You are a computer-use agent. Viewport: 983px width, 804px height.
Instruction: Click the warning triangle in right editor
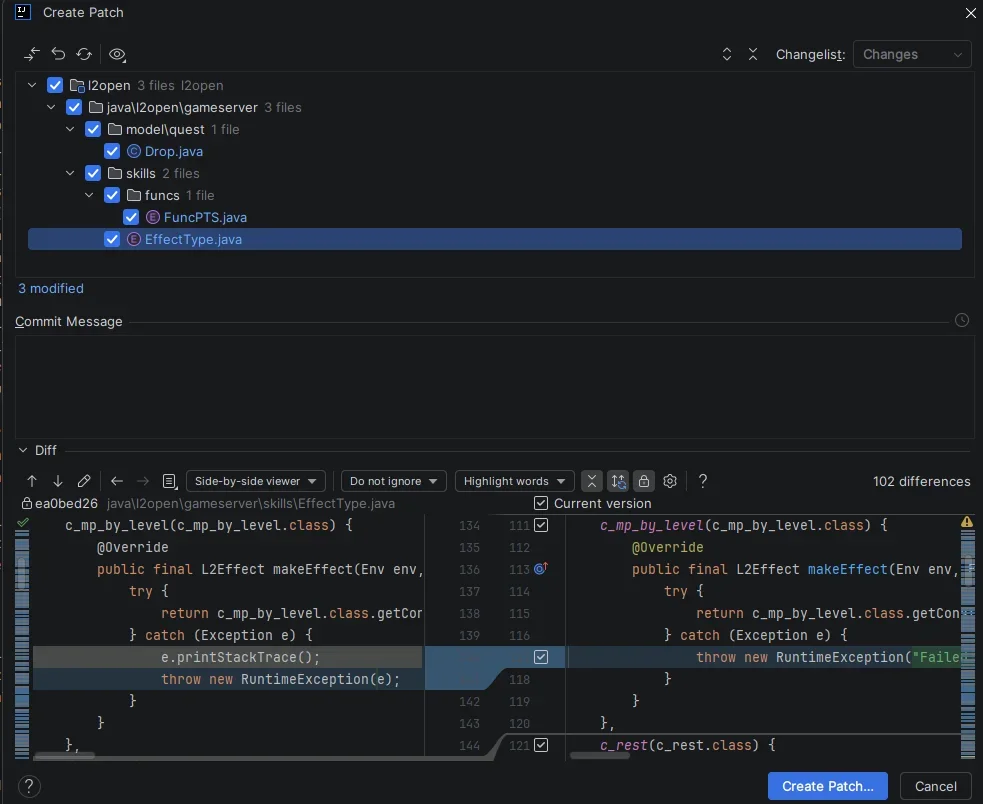(x=967, y=522)
